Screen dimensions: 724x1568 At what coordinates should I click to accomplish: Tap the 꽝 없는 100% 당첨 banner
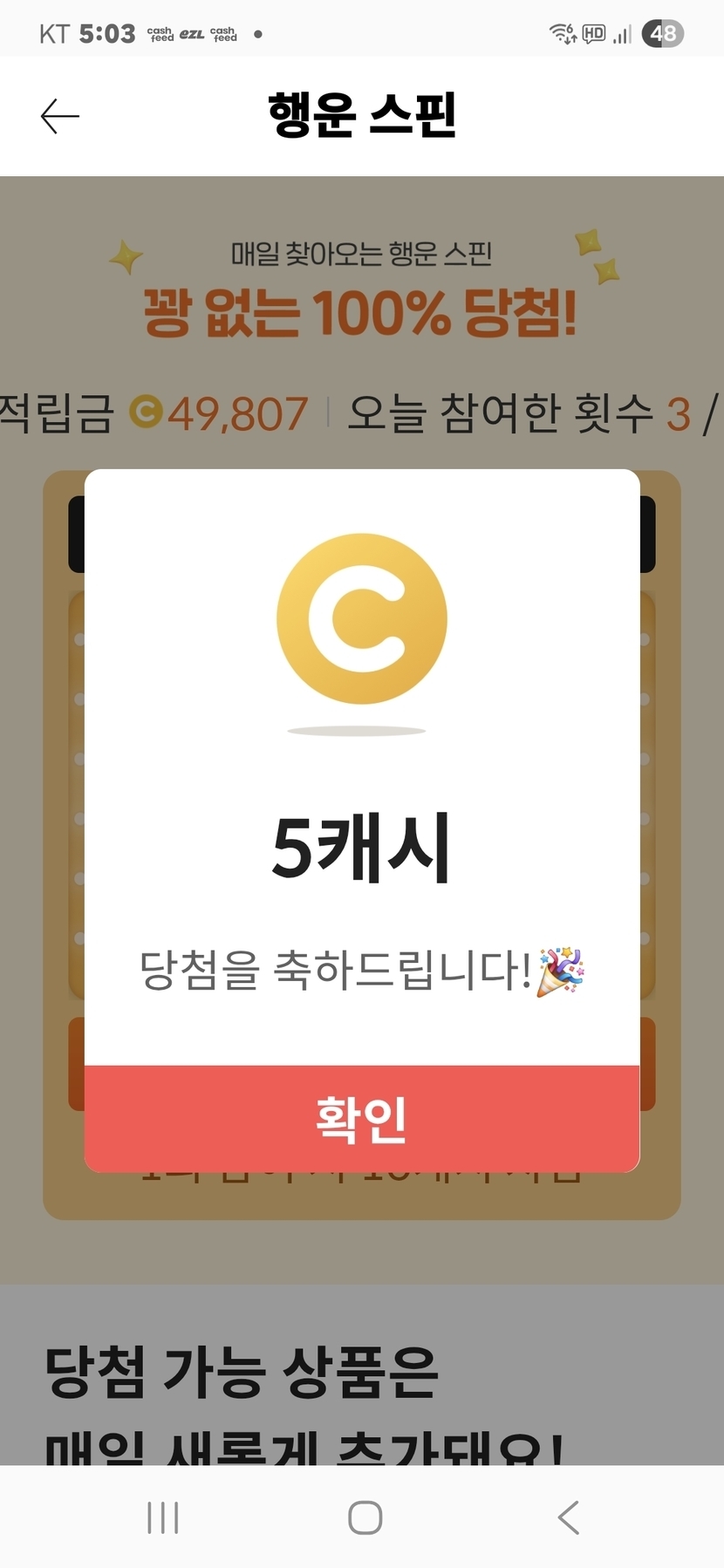pos(360,312)
